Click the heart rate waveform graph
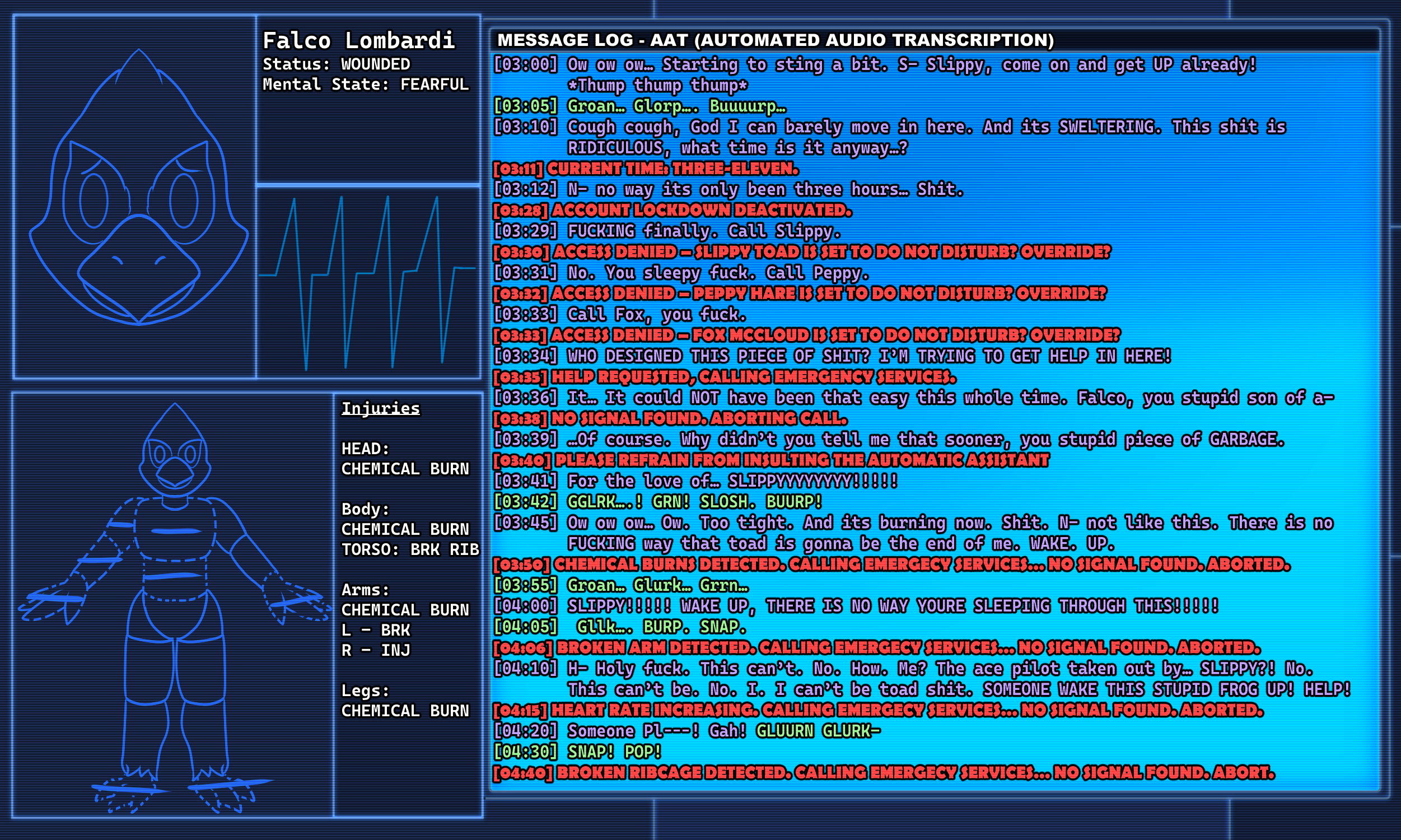 click(368, 282)
